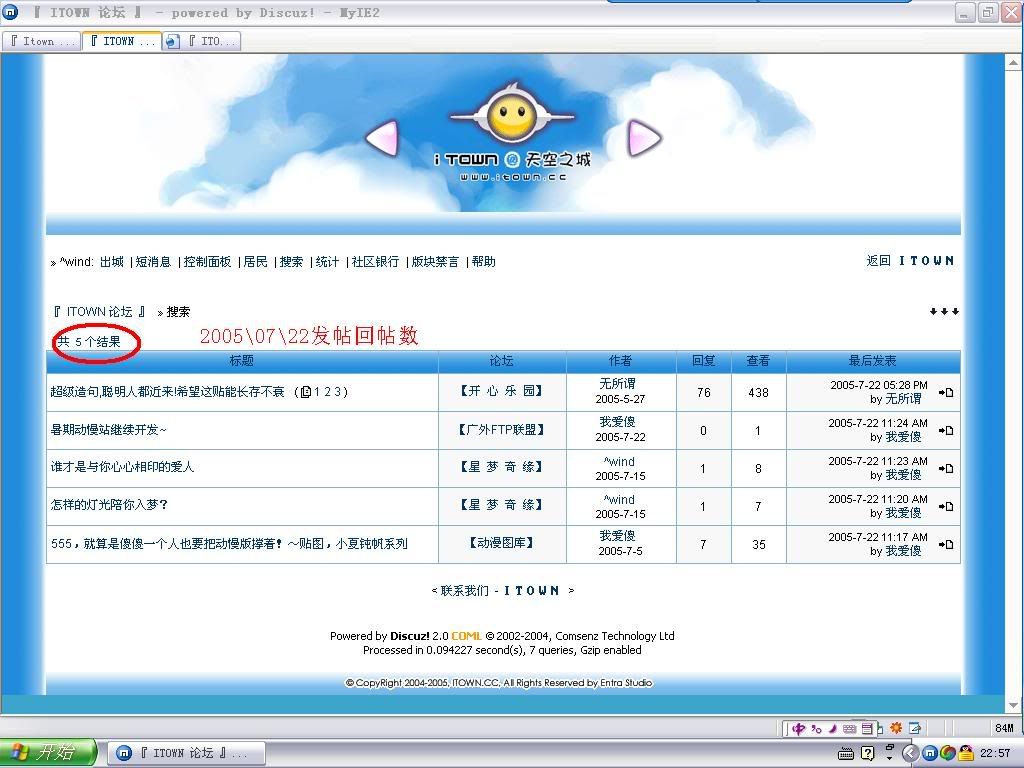
Task: Go to page 2 of 超级造句 thread
Action: pyautogui.click(x=327, y=392)
